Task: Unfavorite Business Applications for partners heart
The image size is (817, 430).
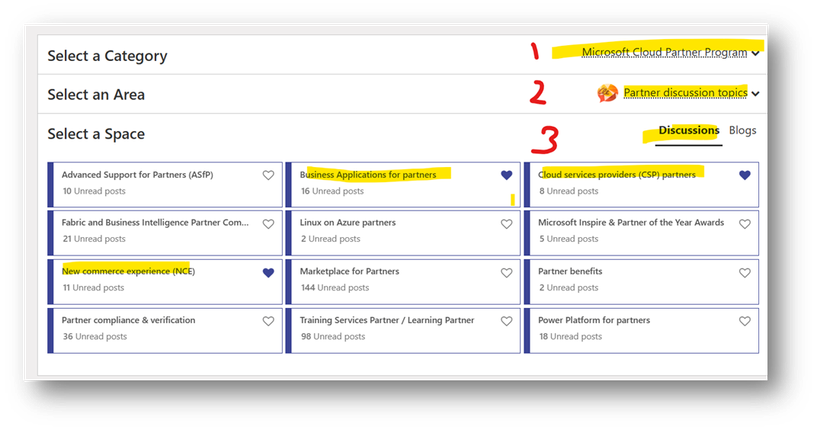Action: pos(506,176)
